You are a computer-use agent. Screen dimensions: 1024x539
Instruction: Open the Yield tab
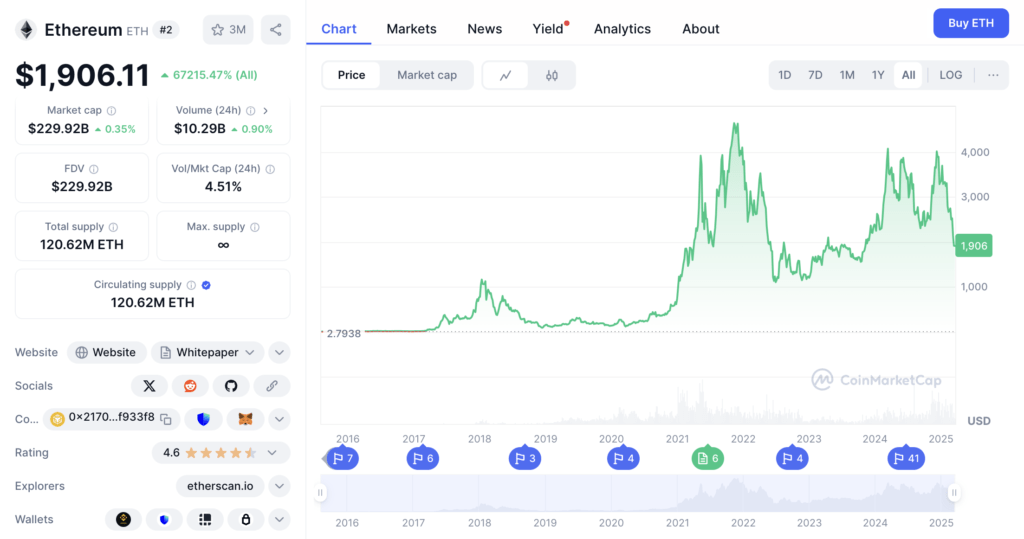[548, 29]
